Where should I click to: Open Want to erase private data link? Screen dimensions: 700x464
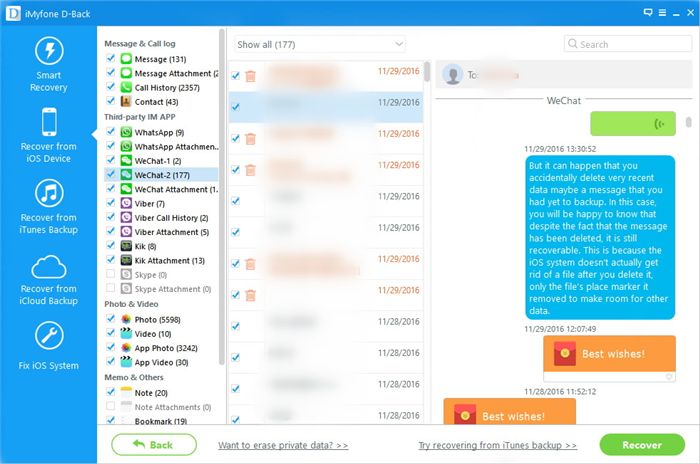pos(283,445)
